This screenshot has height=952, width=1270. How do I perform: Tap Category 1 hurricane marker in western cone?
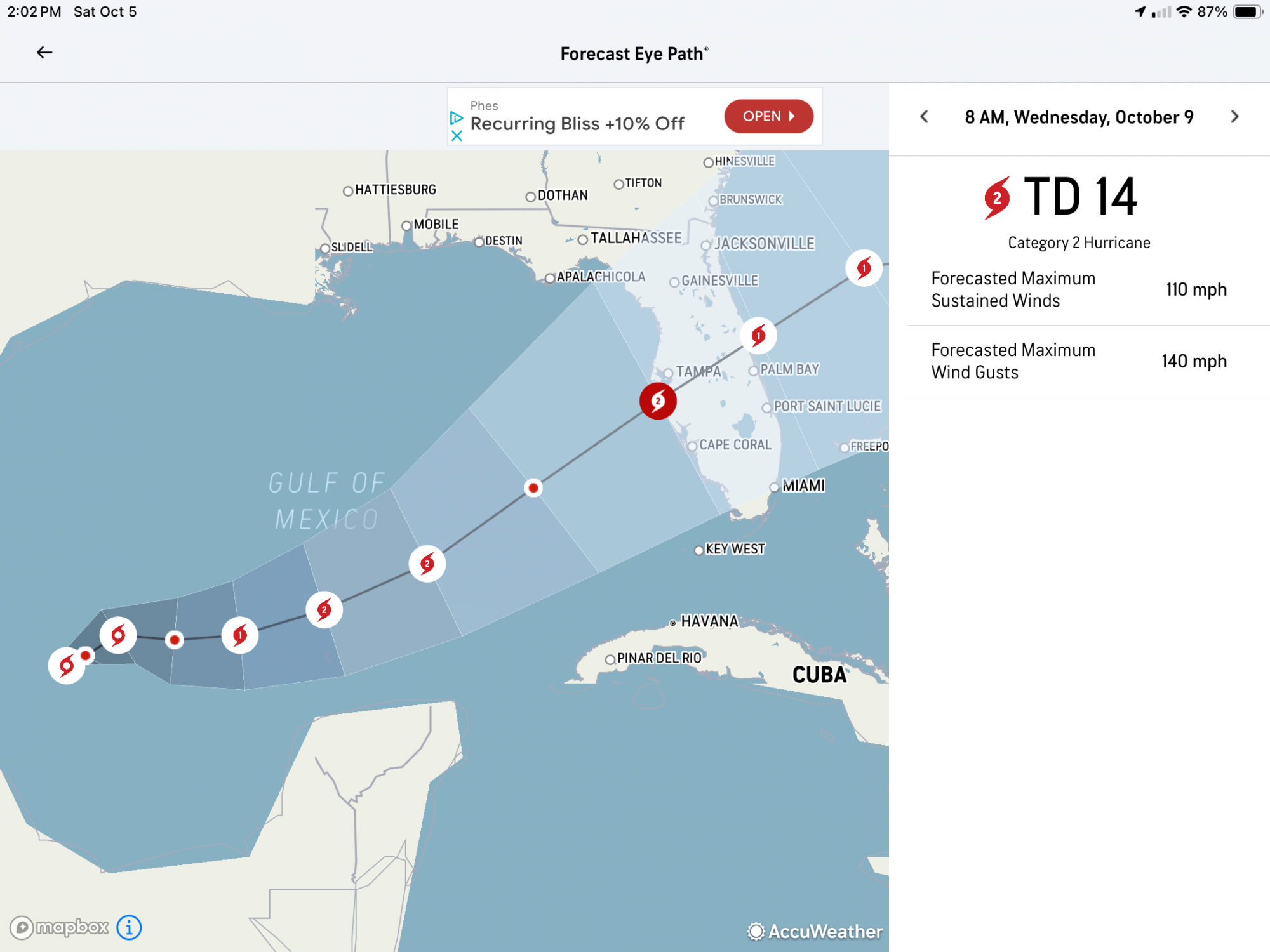click(240, 635)
